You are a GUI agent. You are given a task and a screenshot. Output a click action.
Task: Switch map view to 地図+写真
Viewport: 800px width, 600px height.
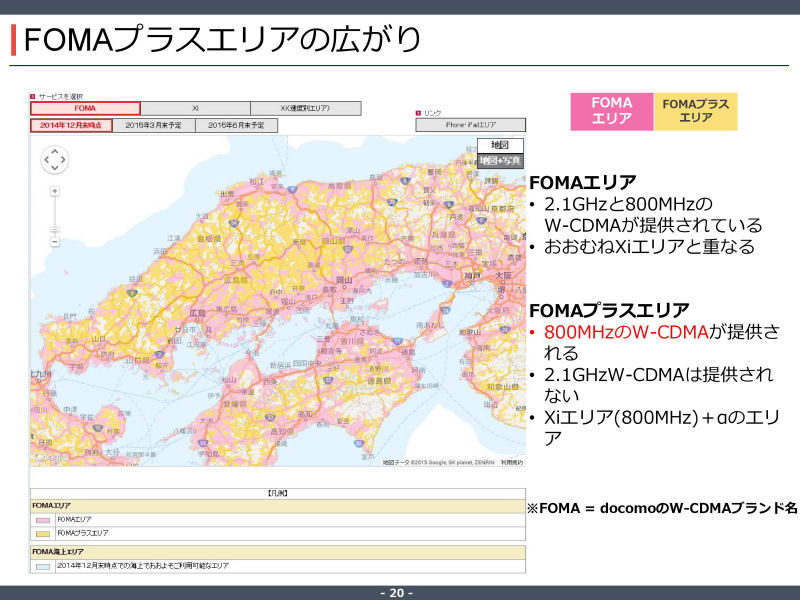pos(500,161)
